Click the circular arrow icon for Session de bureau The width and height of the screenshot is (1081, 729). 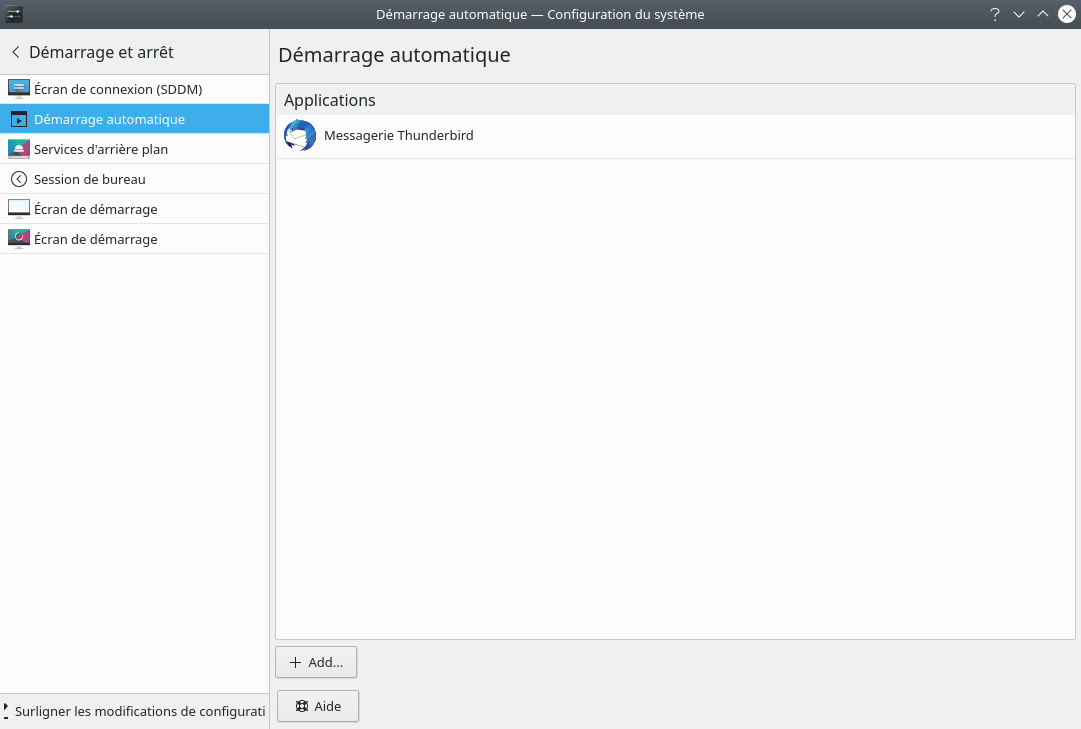[19, 179]
